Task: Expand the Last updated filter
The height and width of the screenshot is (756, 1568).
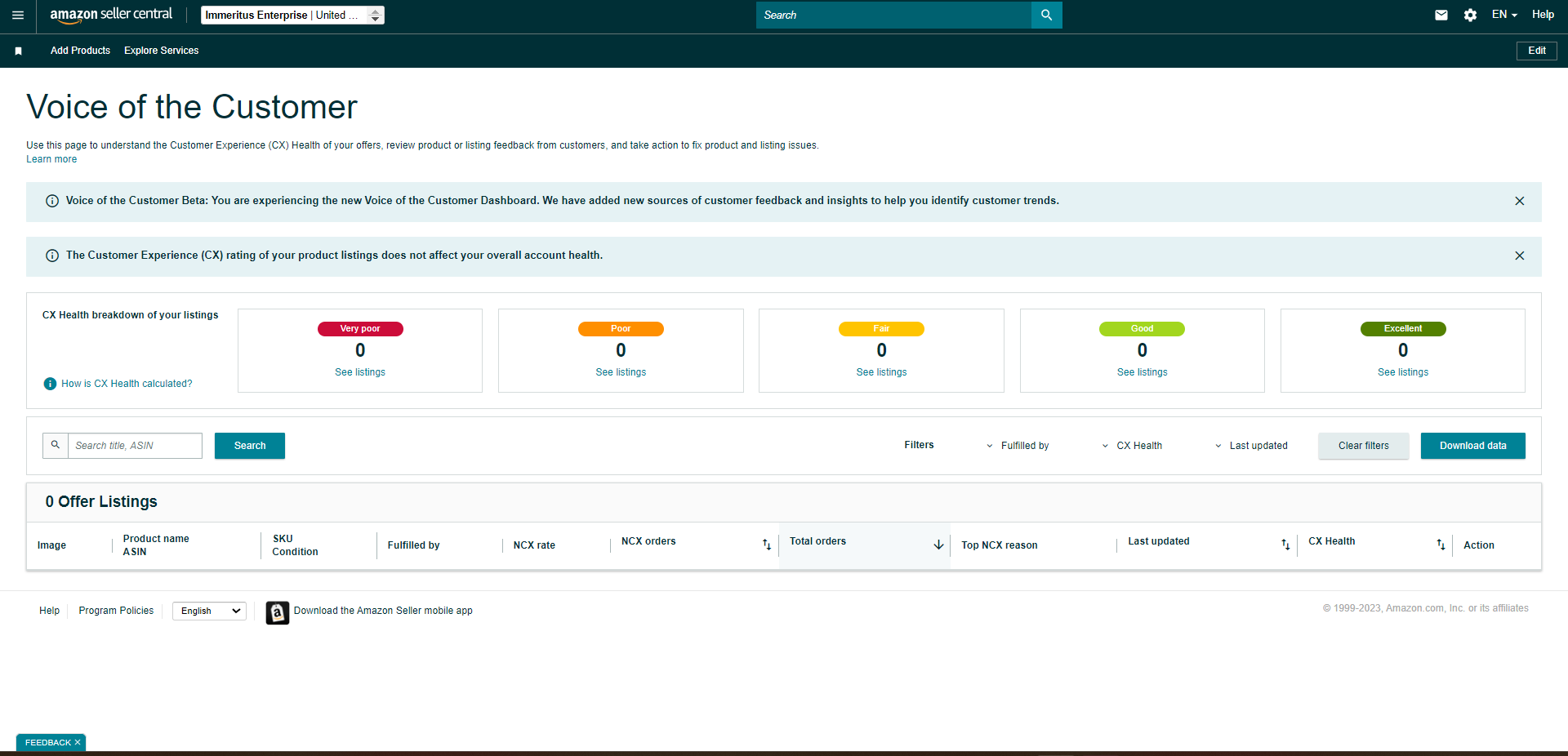Action: [x=1251, y=446]
